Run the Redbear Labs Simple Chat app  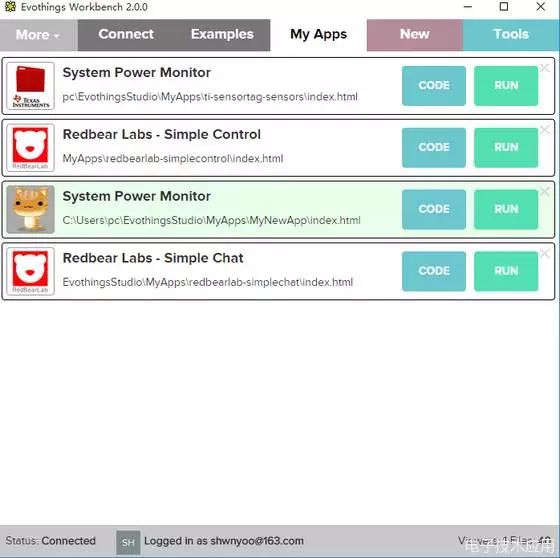click(506, 271)
